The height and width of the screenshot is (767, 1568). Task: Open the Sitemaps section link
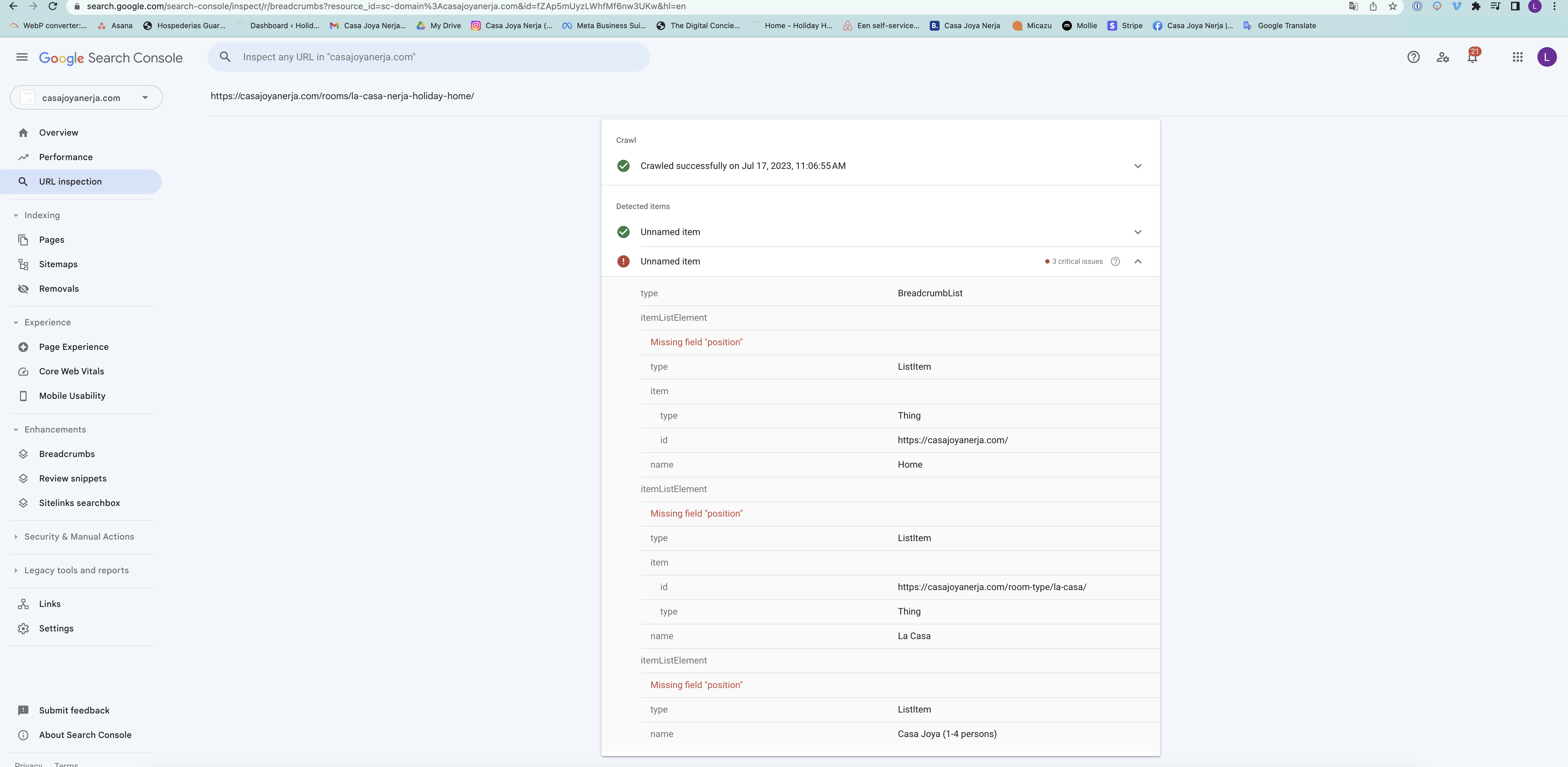[x=58, y=264]
